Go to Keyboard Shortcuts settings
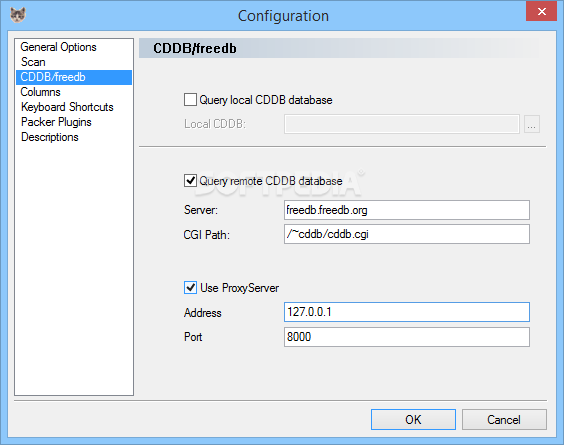 74,107
